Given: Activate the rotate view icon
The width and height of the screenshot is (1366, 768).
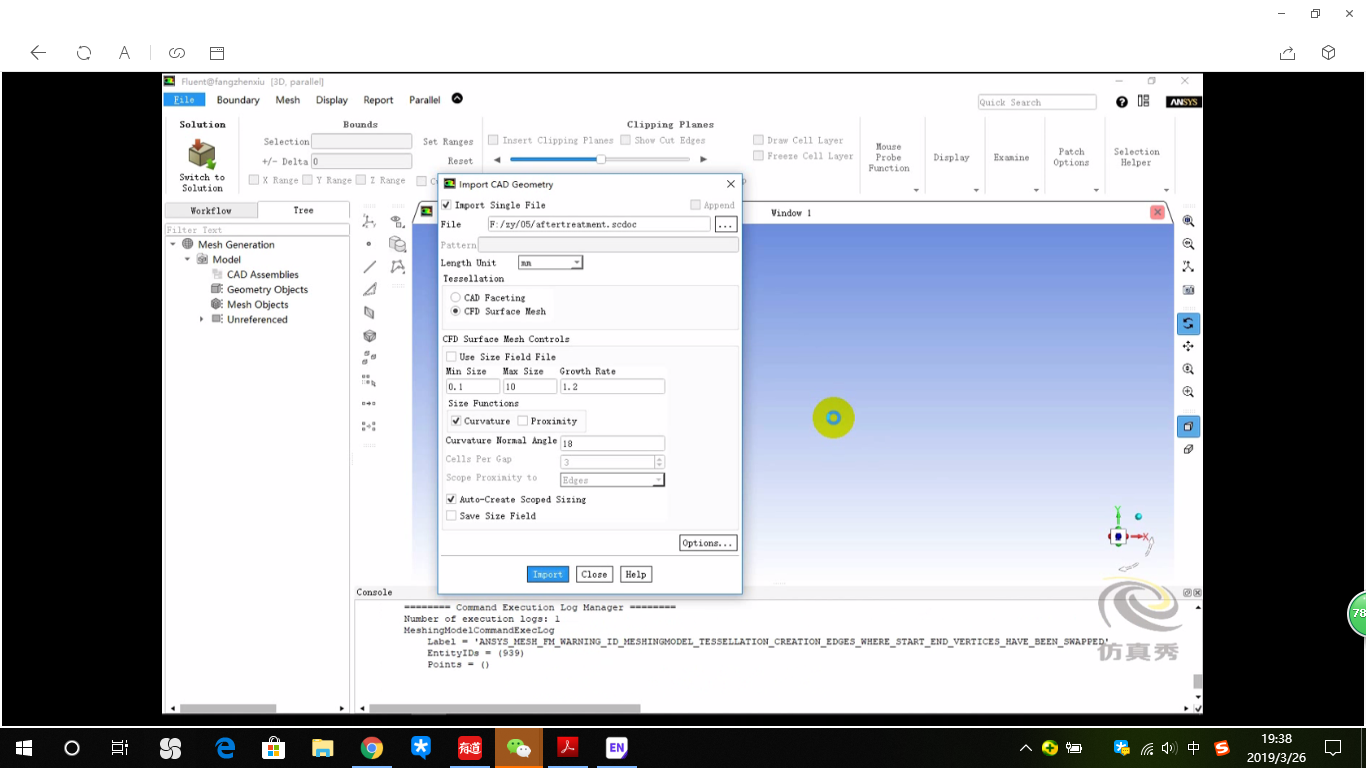Looking at the screenshot, I should (1188, 324).
